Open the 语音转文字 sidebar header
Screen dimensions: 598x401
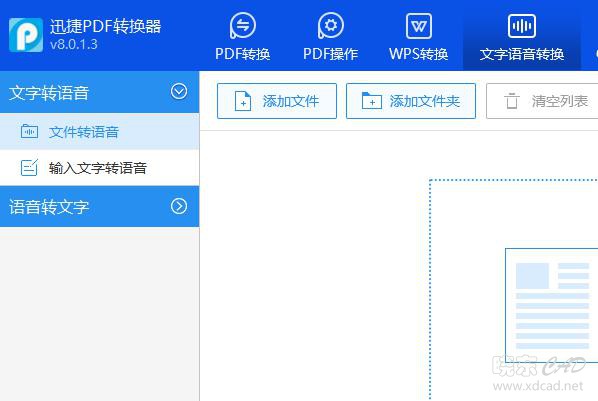click(x=100, y=206)
